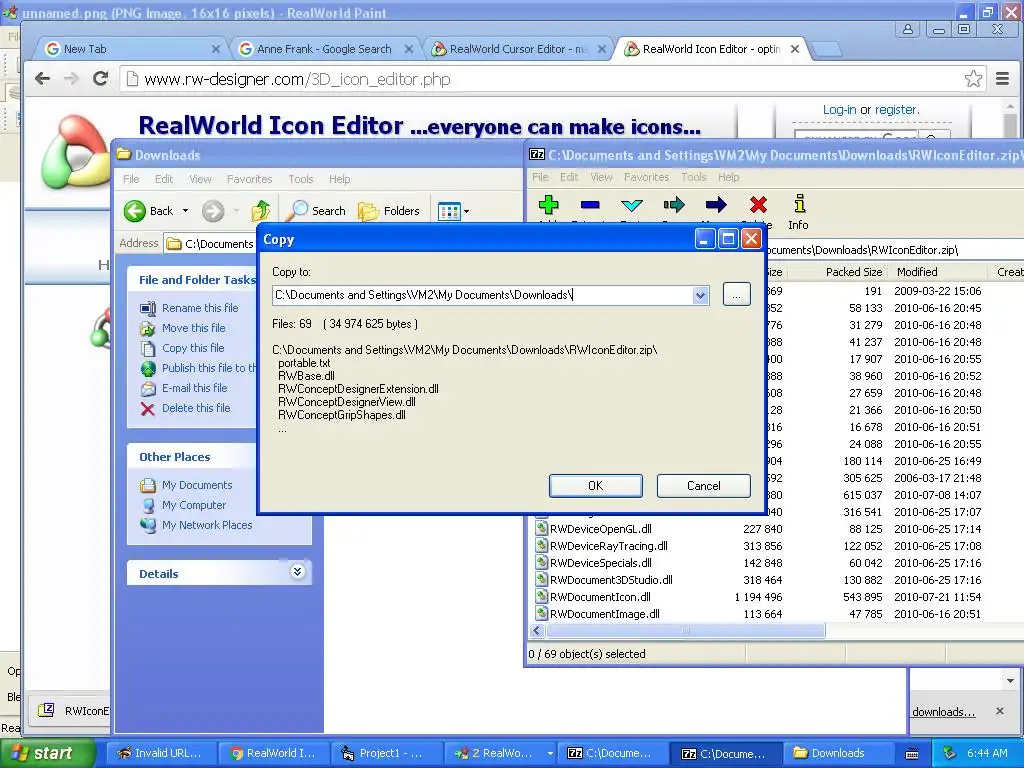Open Search in the Downloads explorer toolbar

point(317,211)
